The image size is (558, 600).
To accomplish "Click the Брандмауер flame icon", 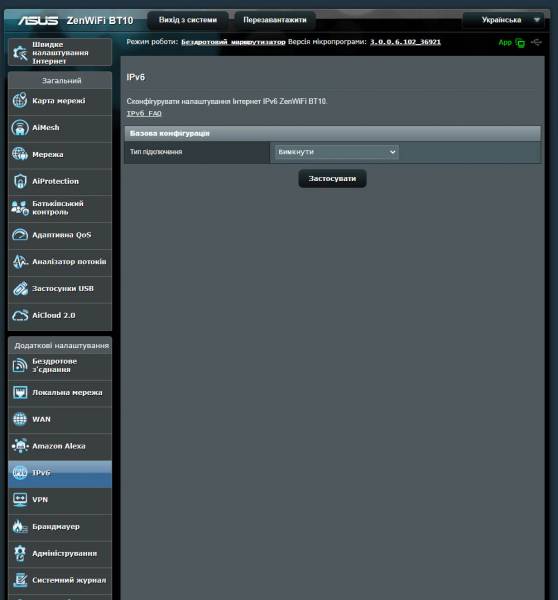I will [20, 527].
